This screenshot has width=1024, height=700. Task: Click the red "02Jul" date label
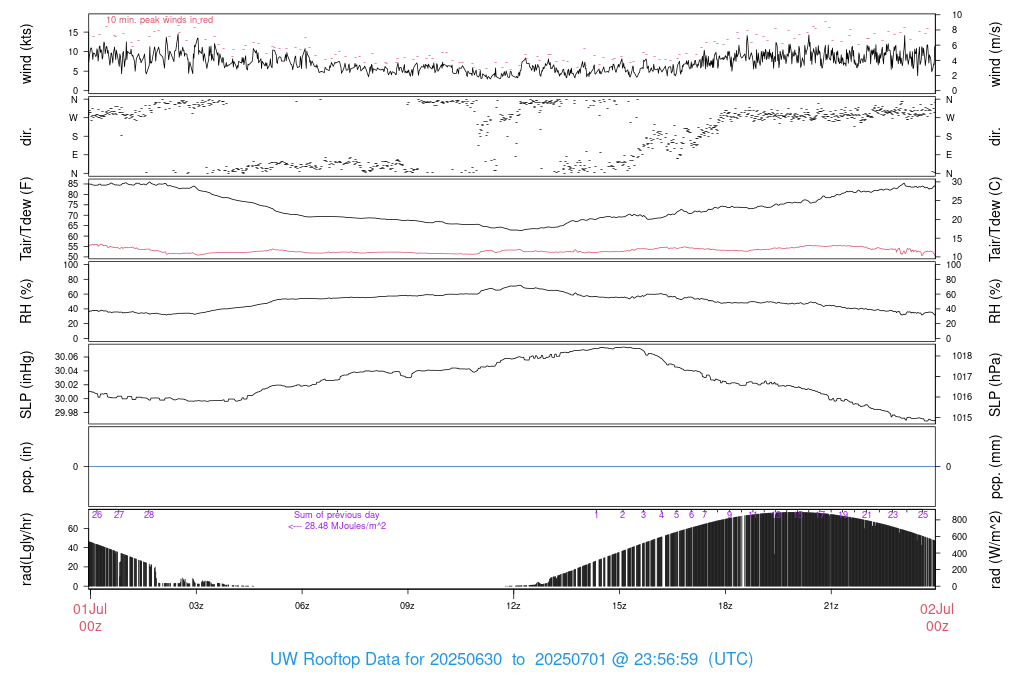pyautogui.click(x=937, y=609)
